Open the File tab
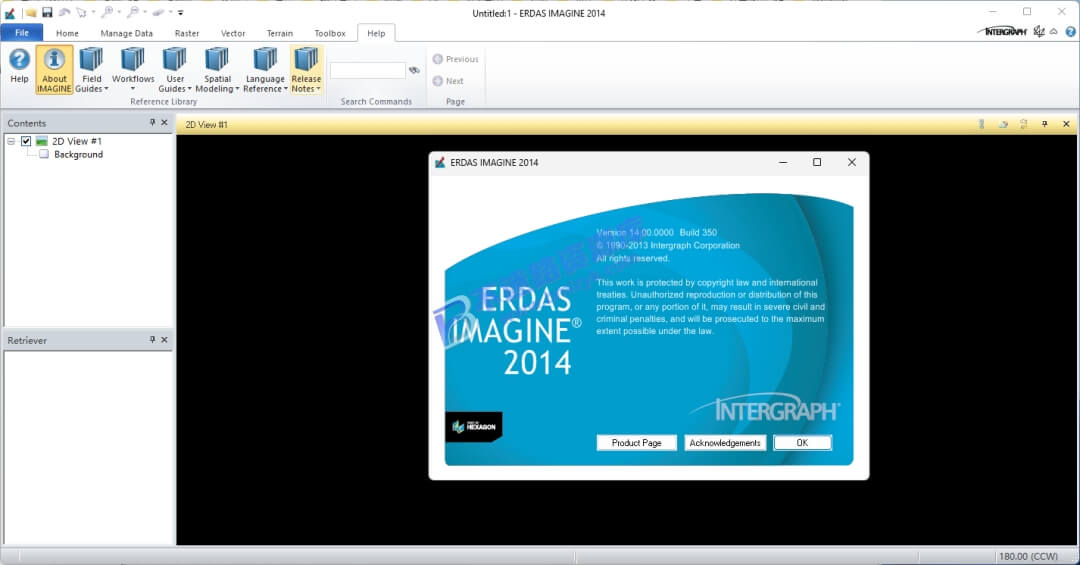The height and width of the screenshot is (565, 1080). 22,32
